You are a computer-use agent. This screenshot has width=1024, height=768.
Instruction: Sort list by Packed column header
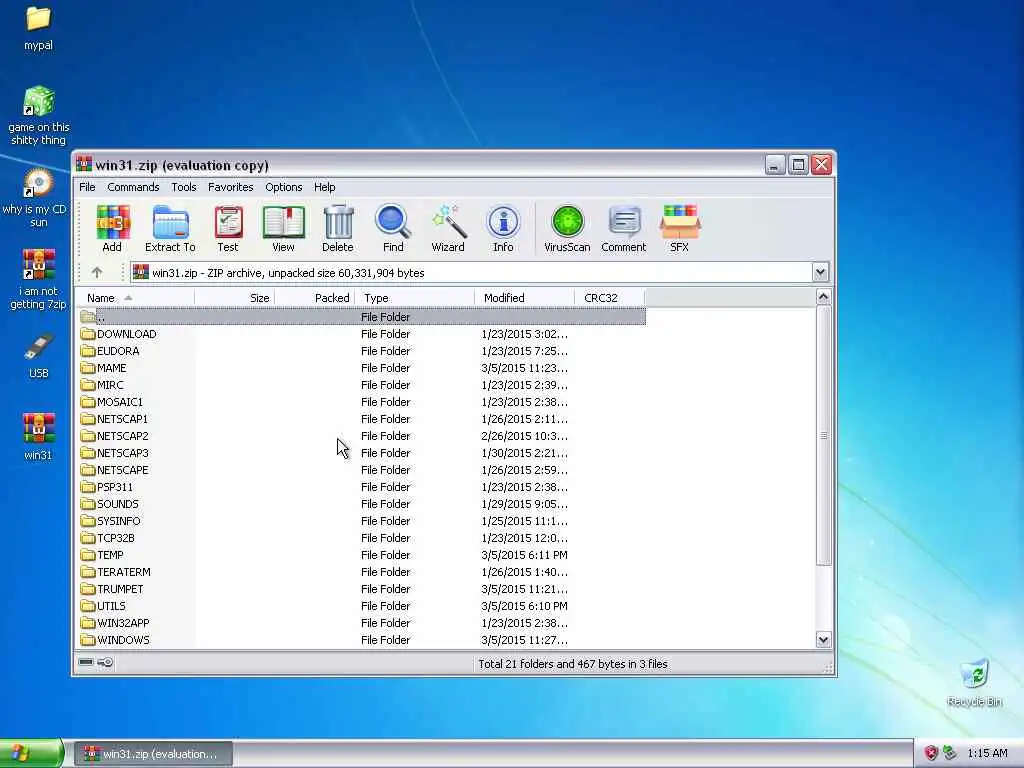tap(315, 298)
